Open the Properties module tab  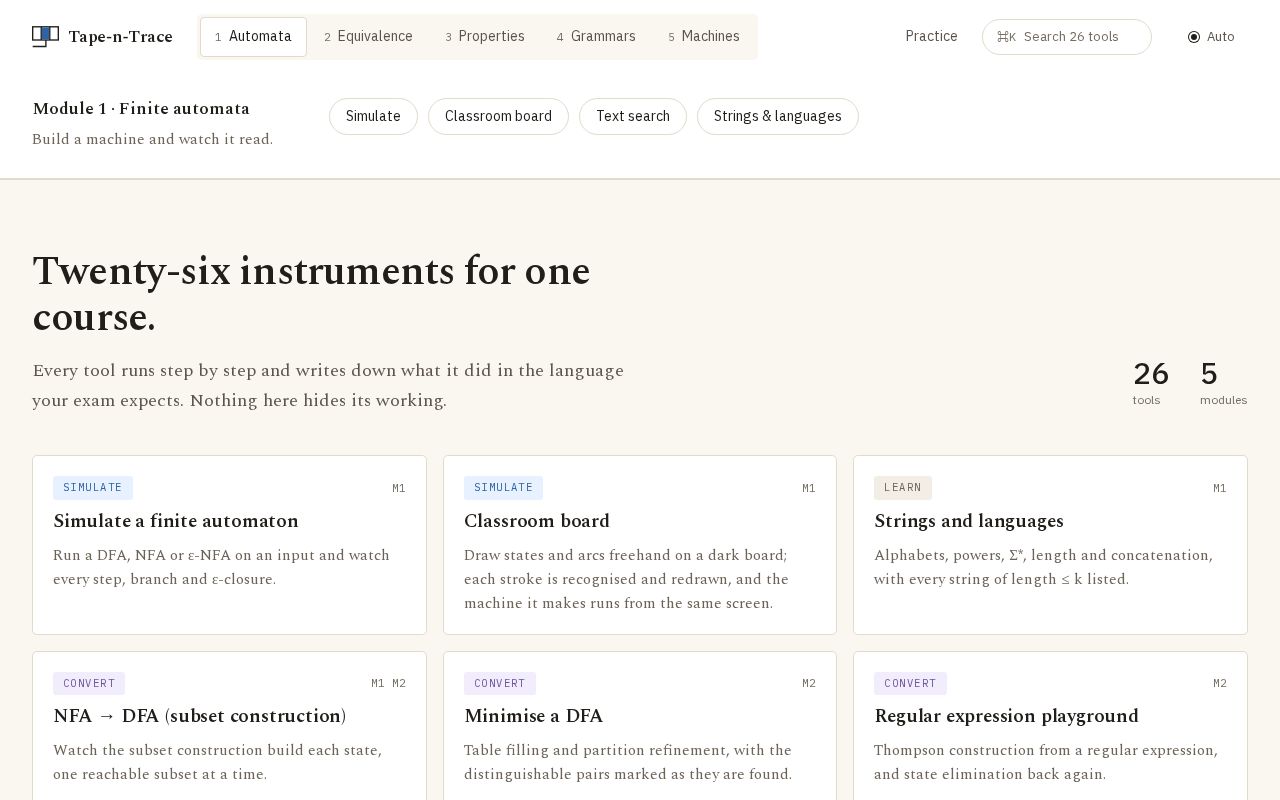tap(485, 37)
